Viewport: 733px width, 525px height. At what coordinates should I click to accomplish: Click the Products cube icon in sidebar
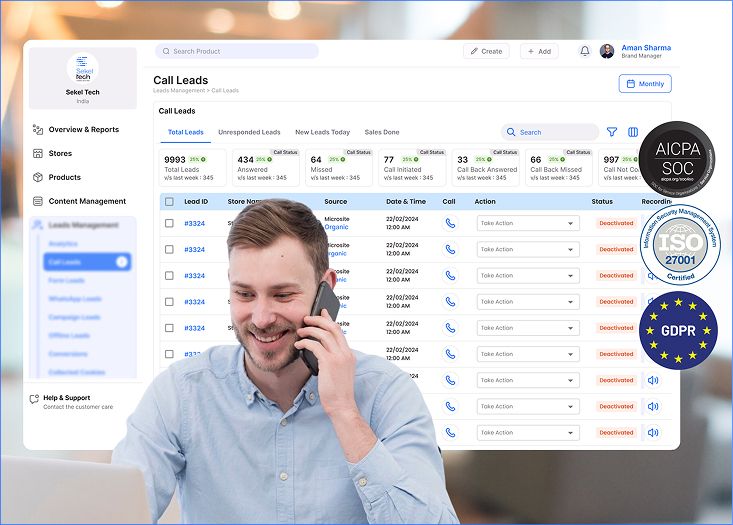tap(38, 177)
